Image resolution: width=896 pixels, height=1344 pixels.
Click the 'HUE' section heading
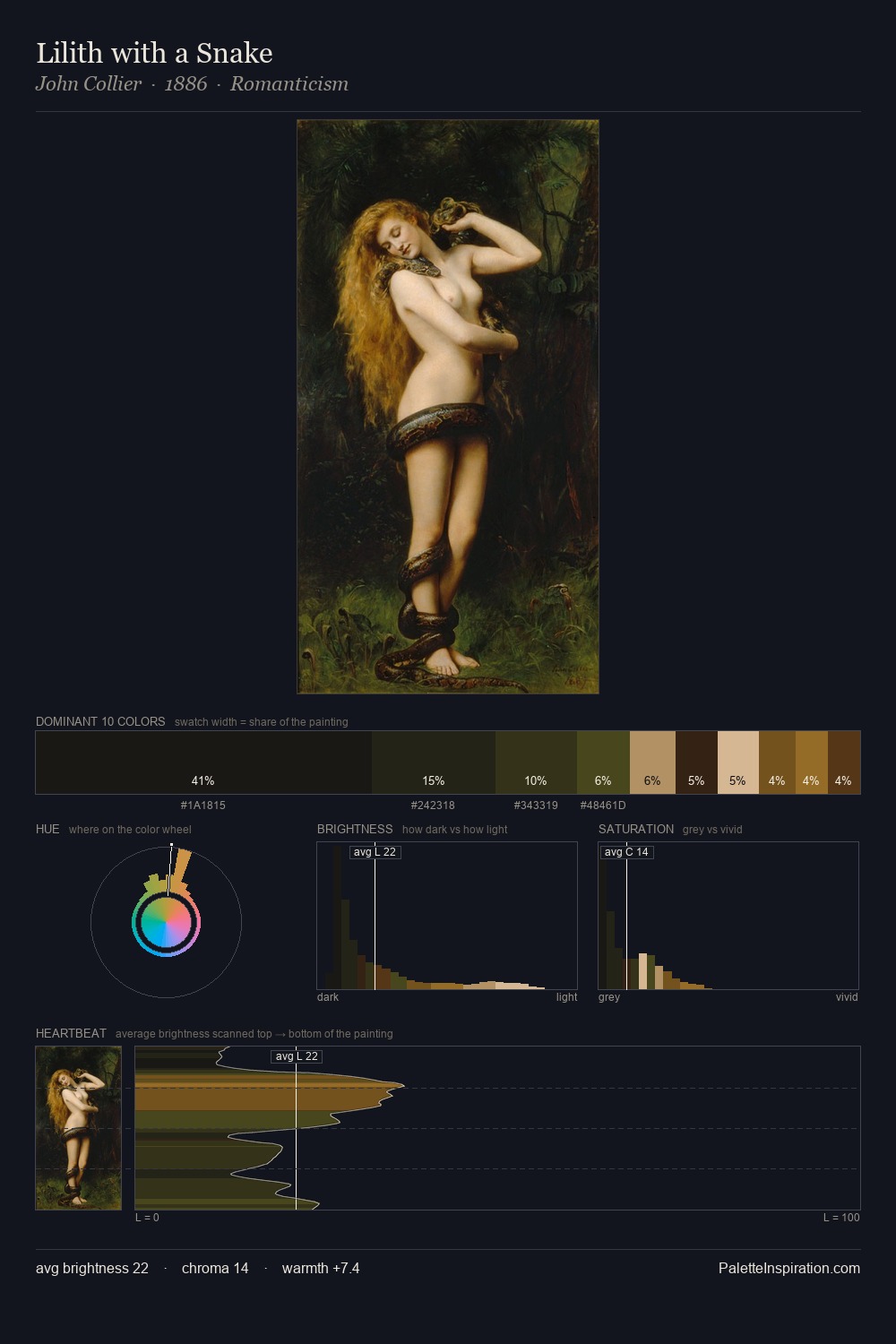[47, 829]
